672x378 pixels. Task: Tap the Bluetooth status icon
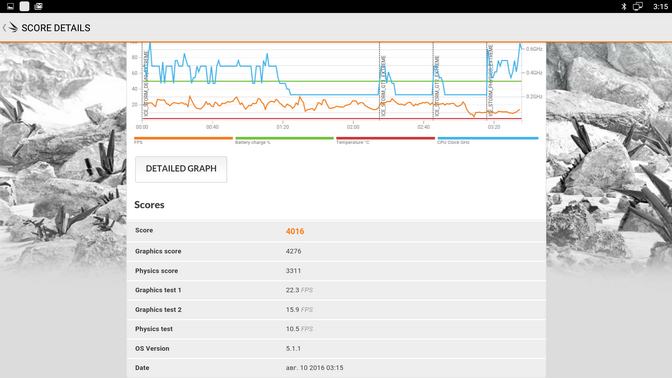624,6
